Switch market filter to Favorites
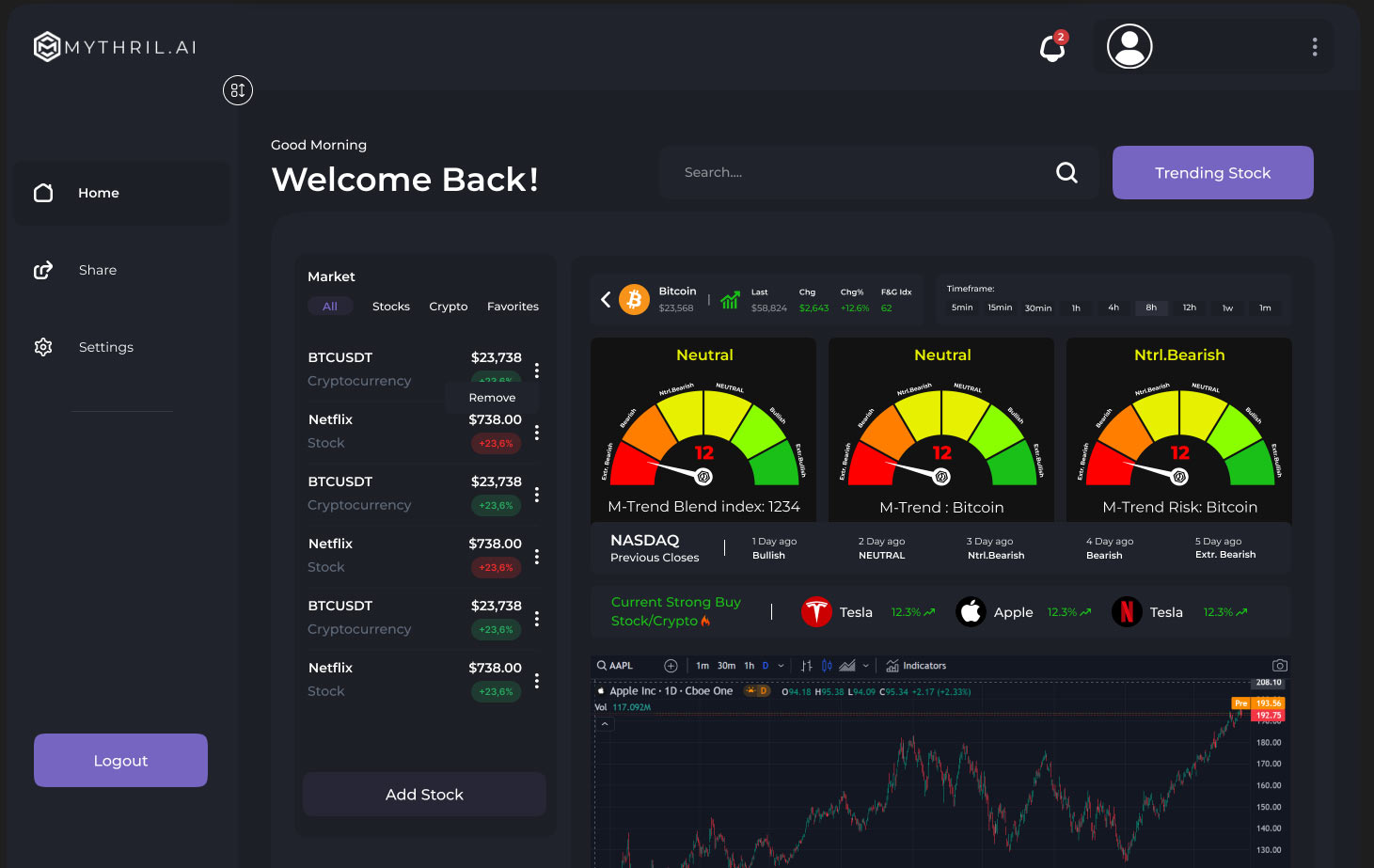Viewport: 1374px width, 868px height. 513,306
